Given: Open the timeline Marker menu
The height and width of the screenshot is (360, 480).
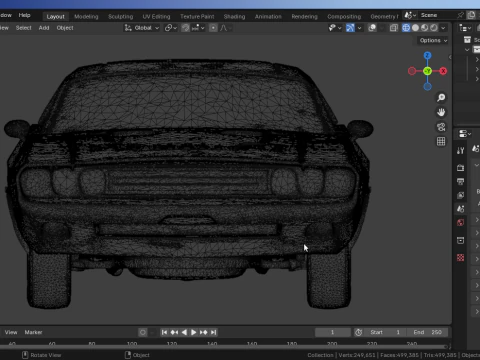Looking at the screenshot, I should pyautogui.click(x=33, y=332).
